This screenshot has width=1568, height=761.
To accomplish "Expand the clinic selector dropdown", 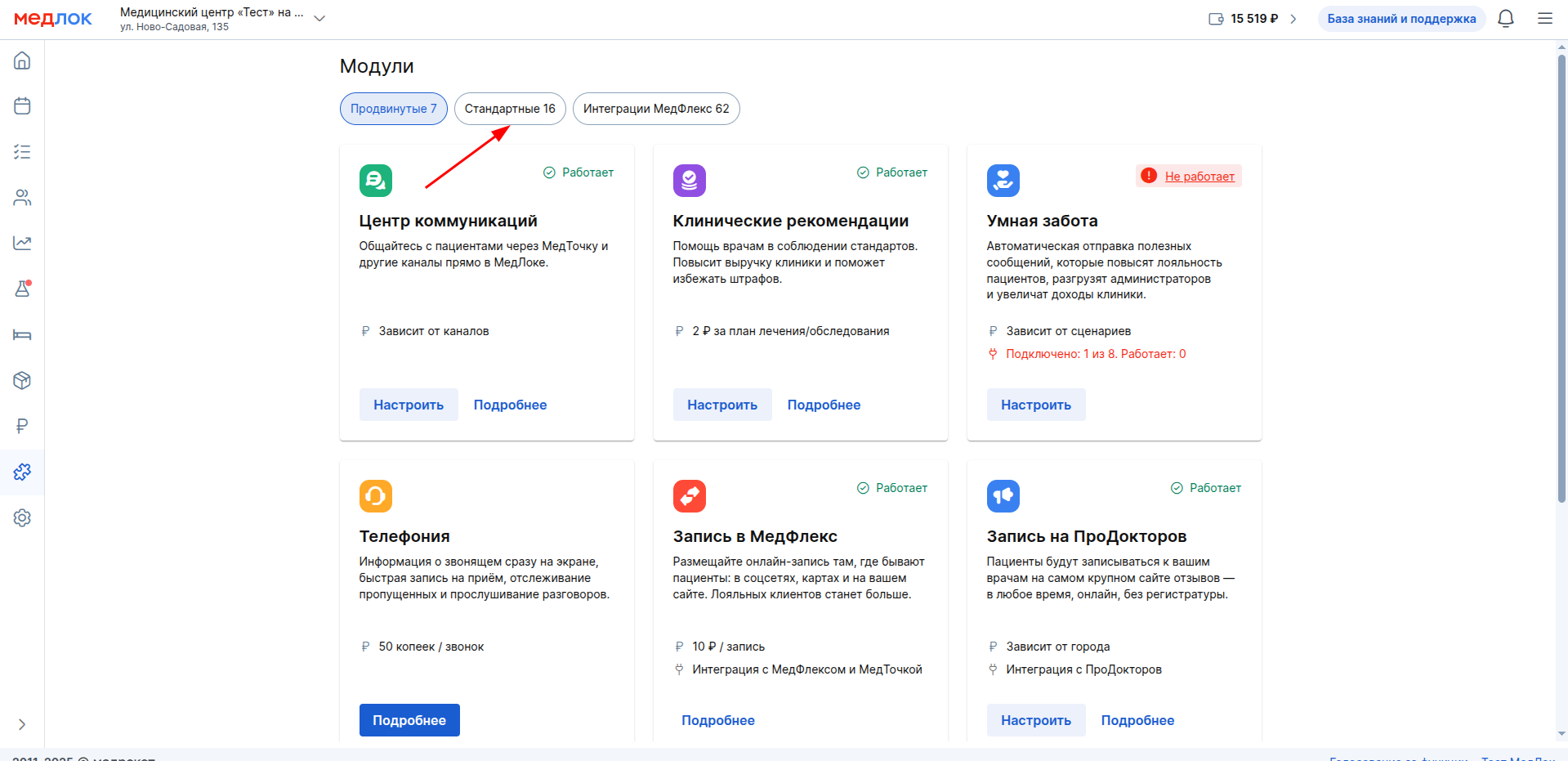I will click(x=319, y=19).
